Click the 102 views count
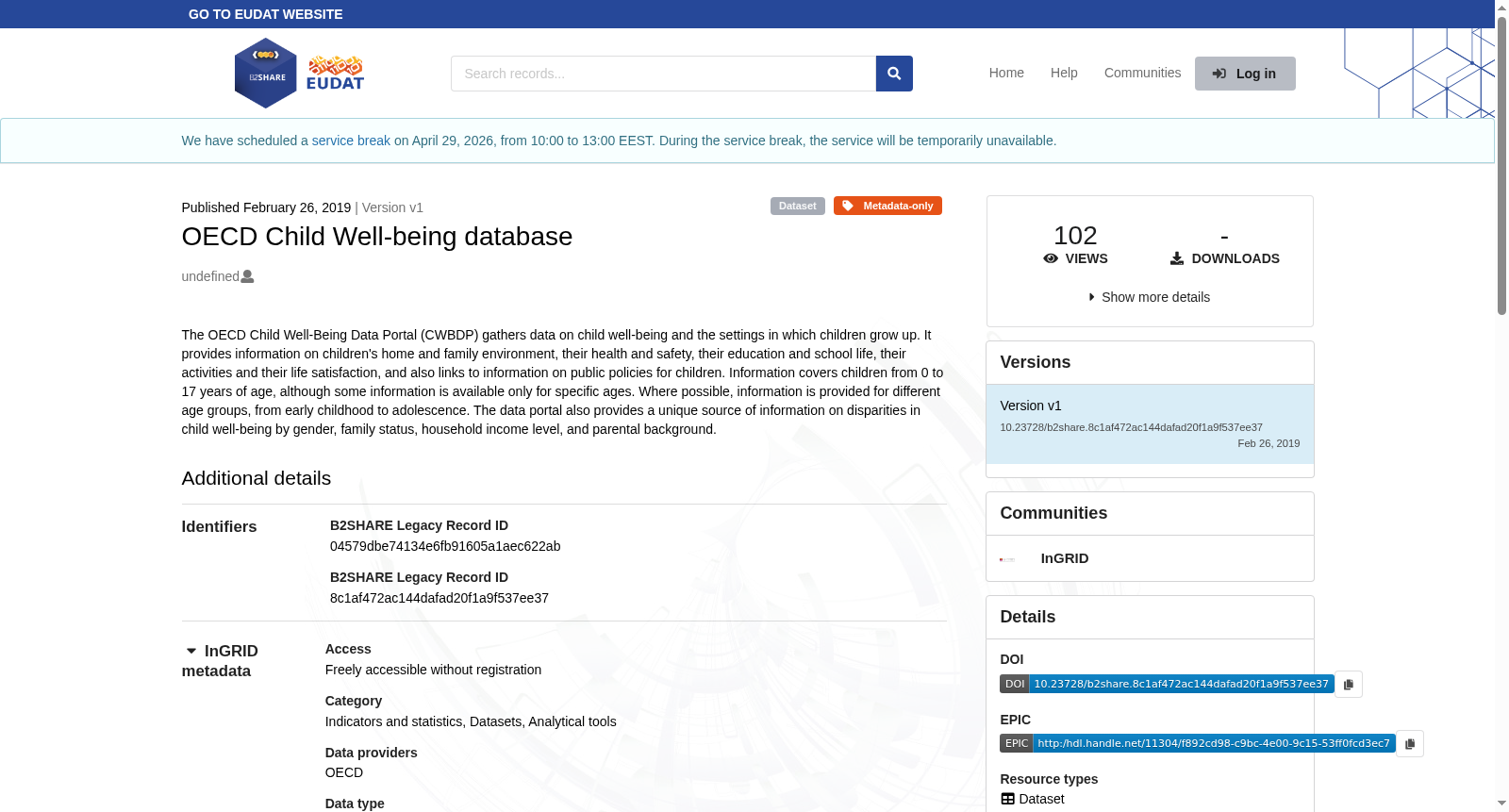The width and height of the screenshot is (1509, 812). point(1075,236)
